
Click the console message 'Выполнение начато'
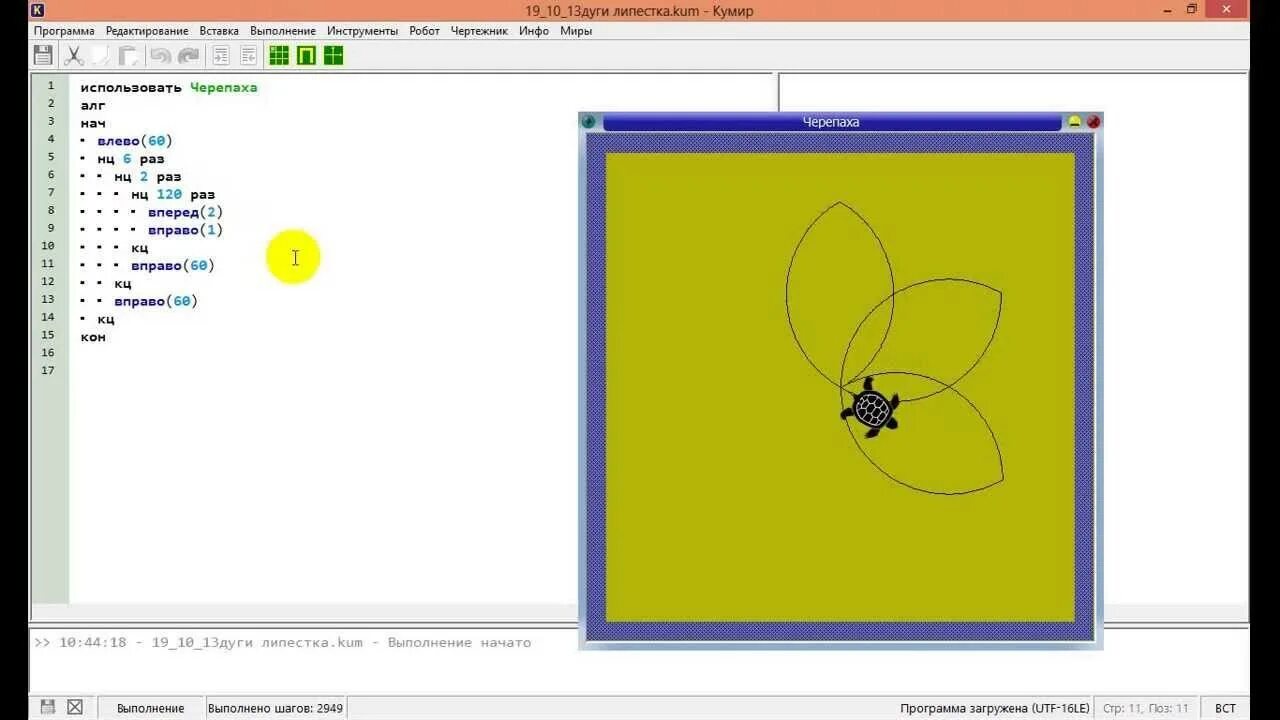click(460, 642)
